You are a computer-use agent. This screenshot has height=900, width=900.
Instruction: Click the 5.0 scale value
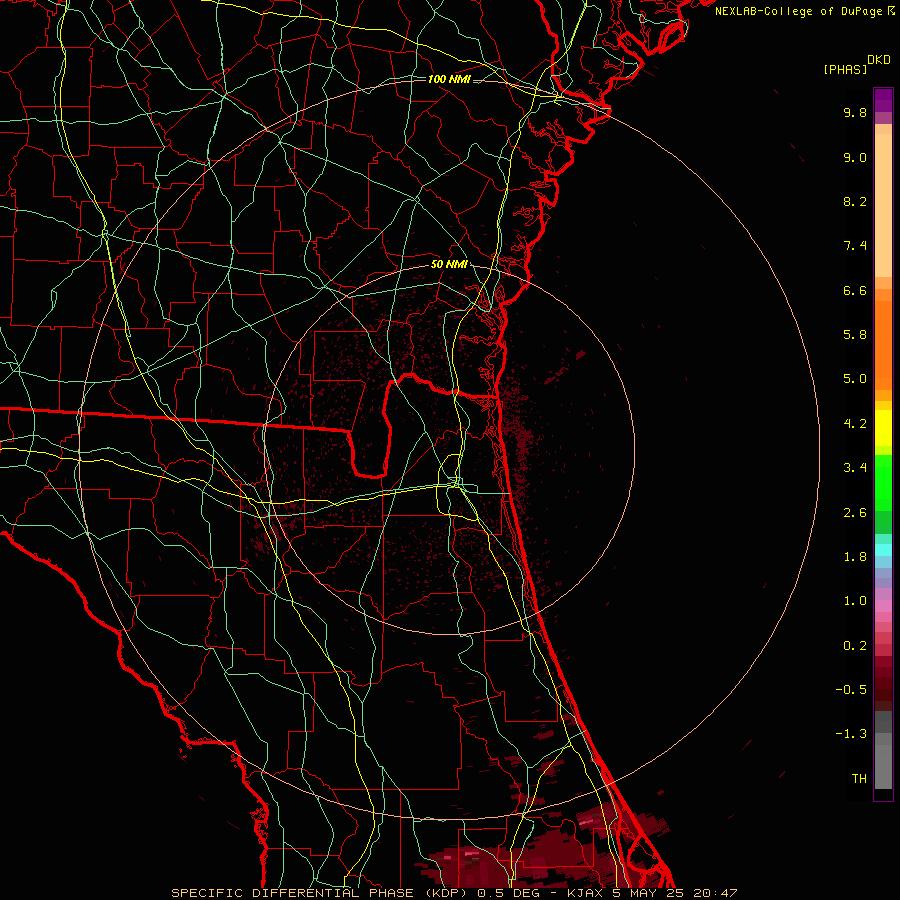click(855, 379)
